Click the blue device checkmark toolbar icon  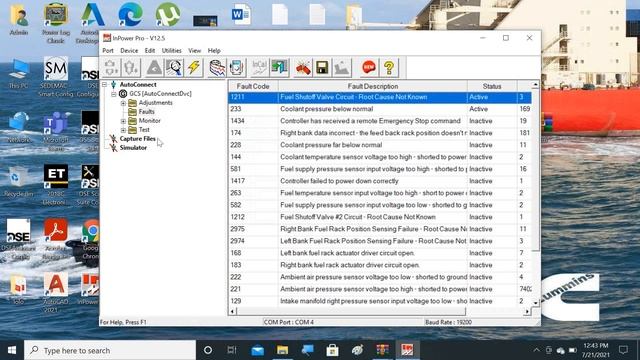(x=237, y=67)
